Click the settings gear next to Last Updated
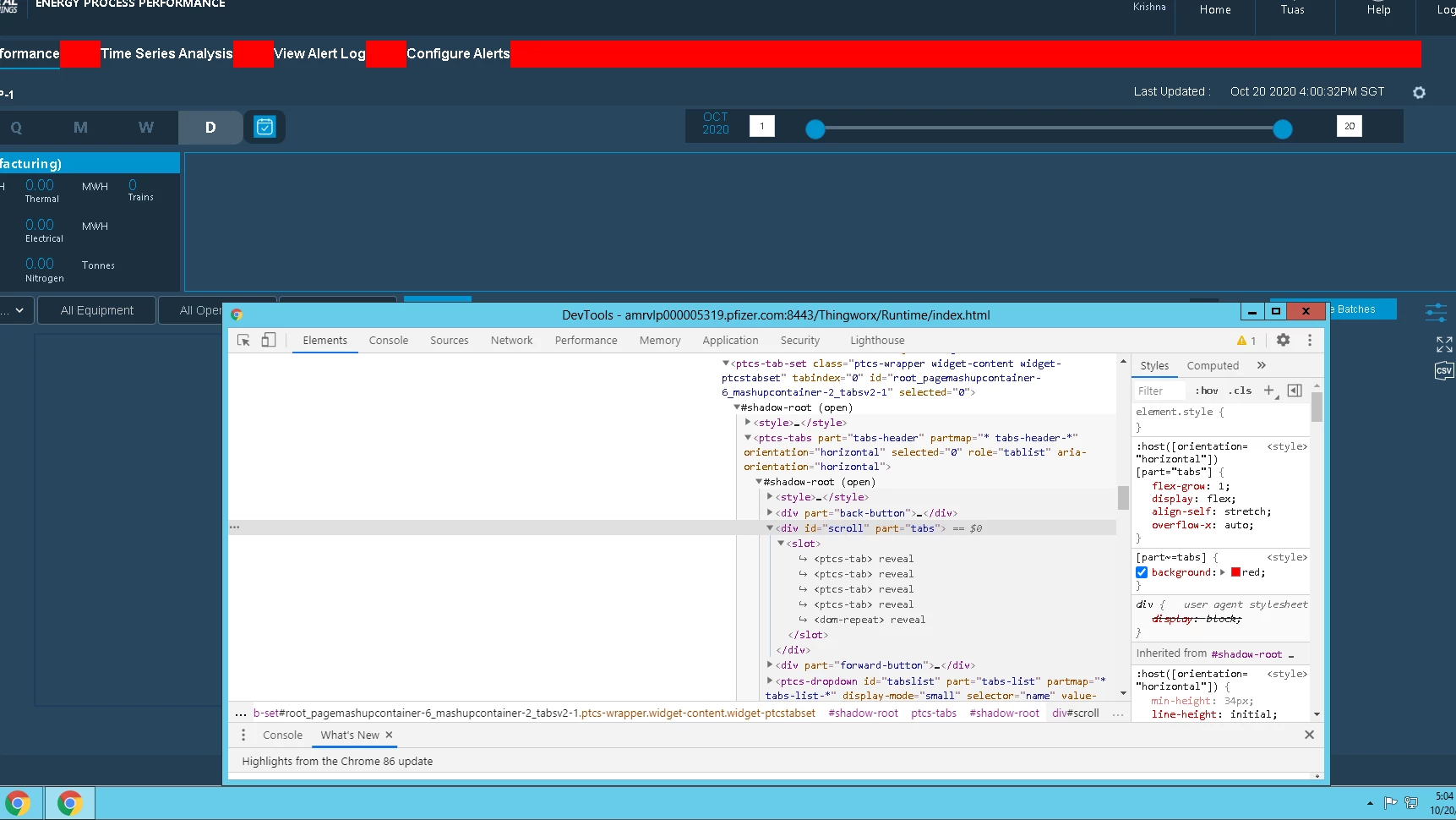 pos(1419,92)
